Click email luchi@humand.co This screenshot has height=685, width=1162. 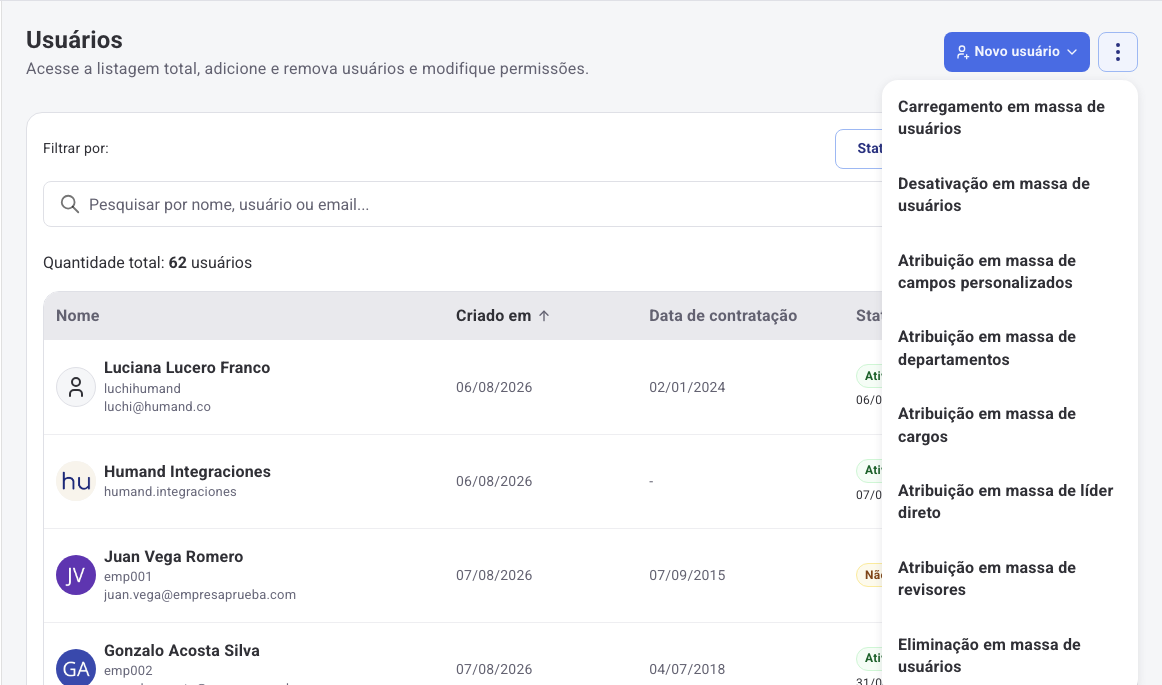pos(157,407)
